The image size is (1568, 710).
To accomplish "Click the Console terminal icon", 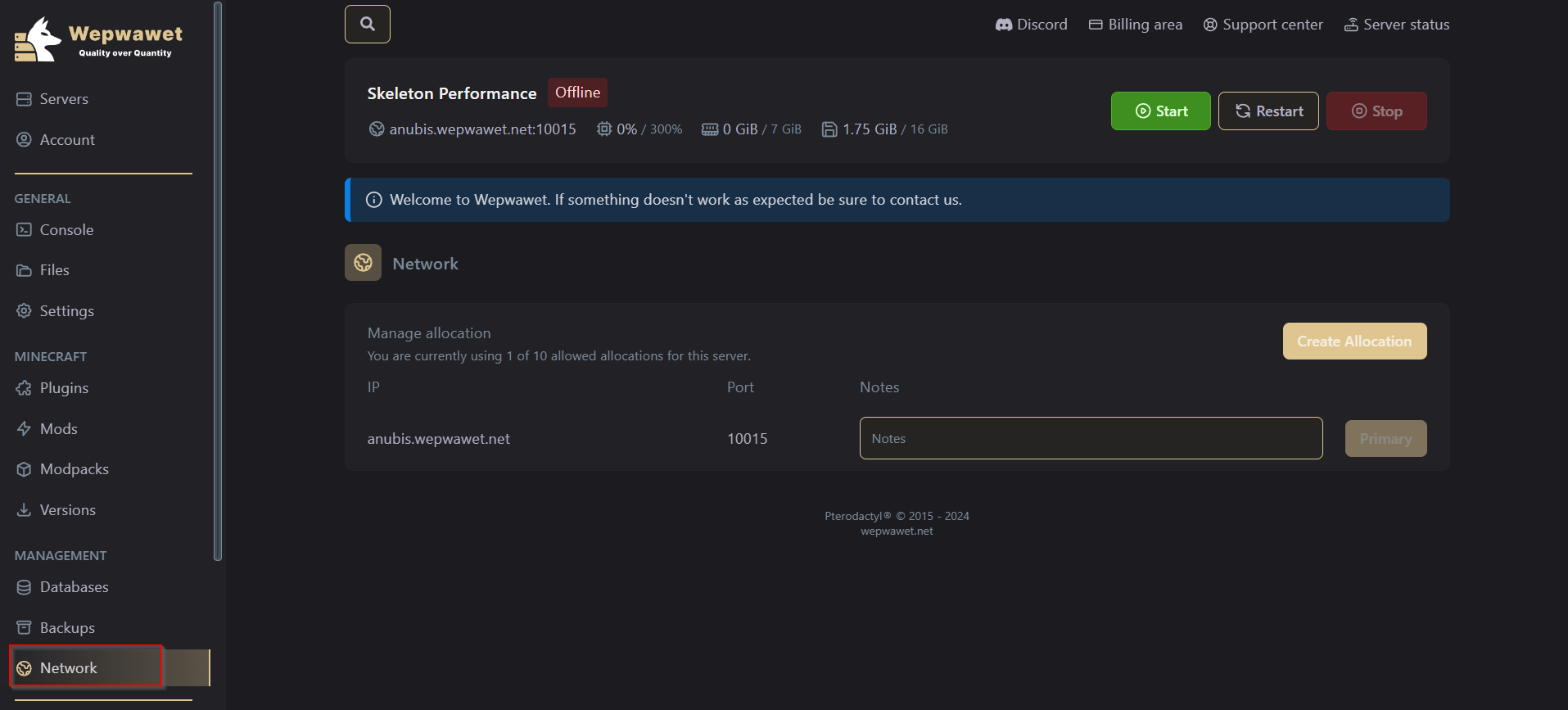I will point(24,229).
